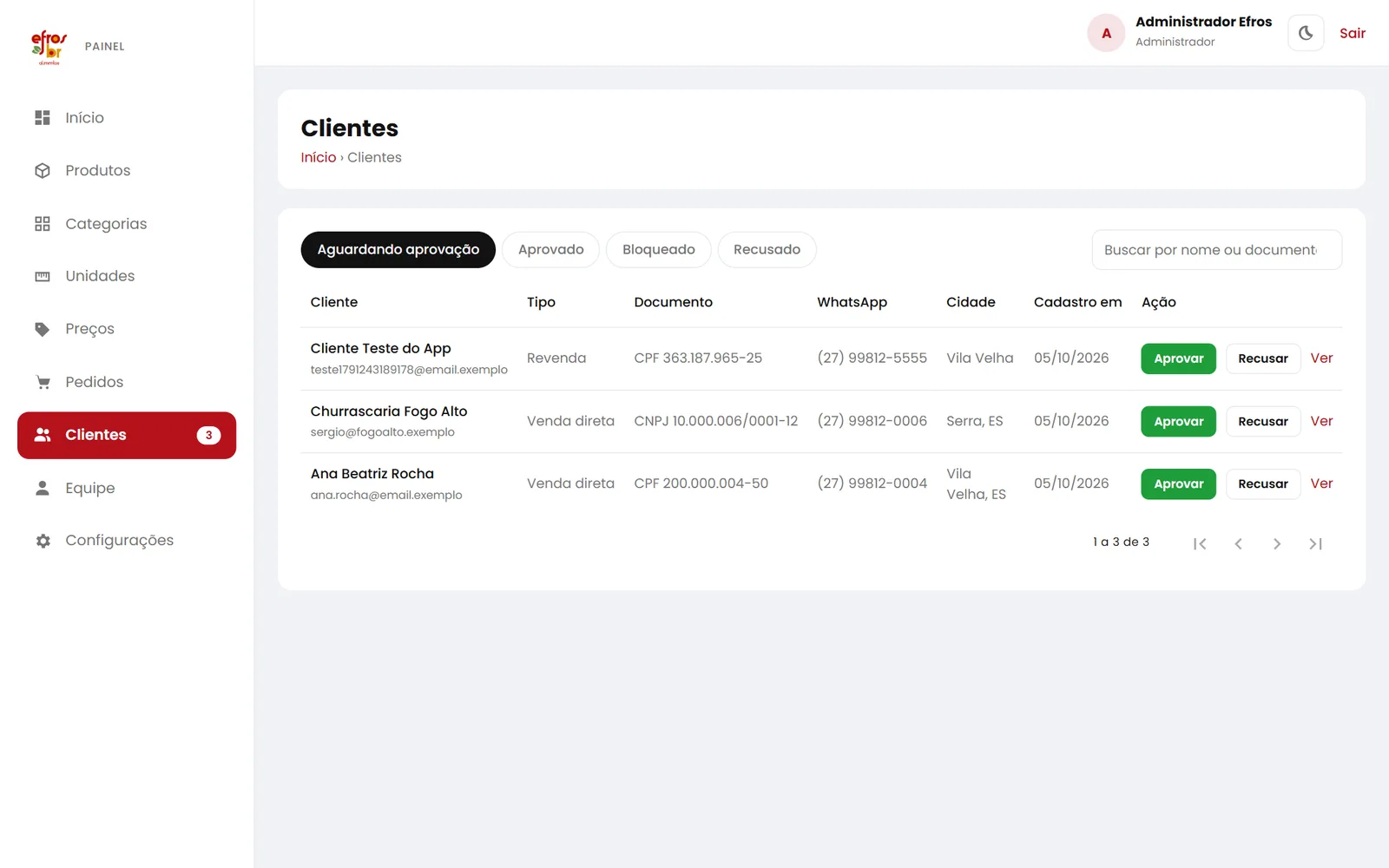Switch to the Bloqueado filter tab

(659, 250)
